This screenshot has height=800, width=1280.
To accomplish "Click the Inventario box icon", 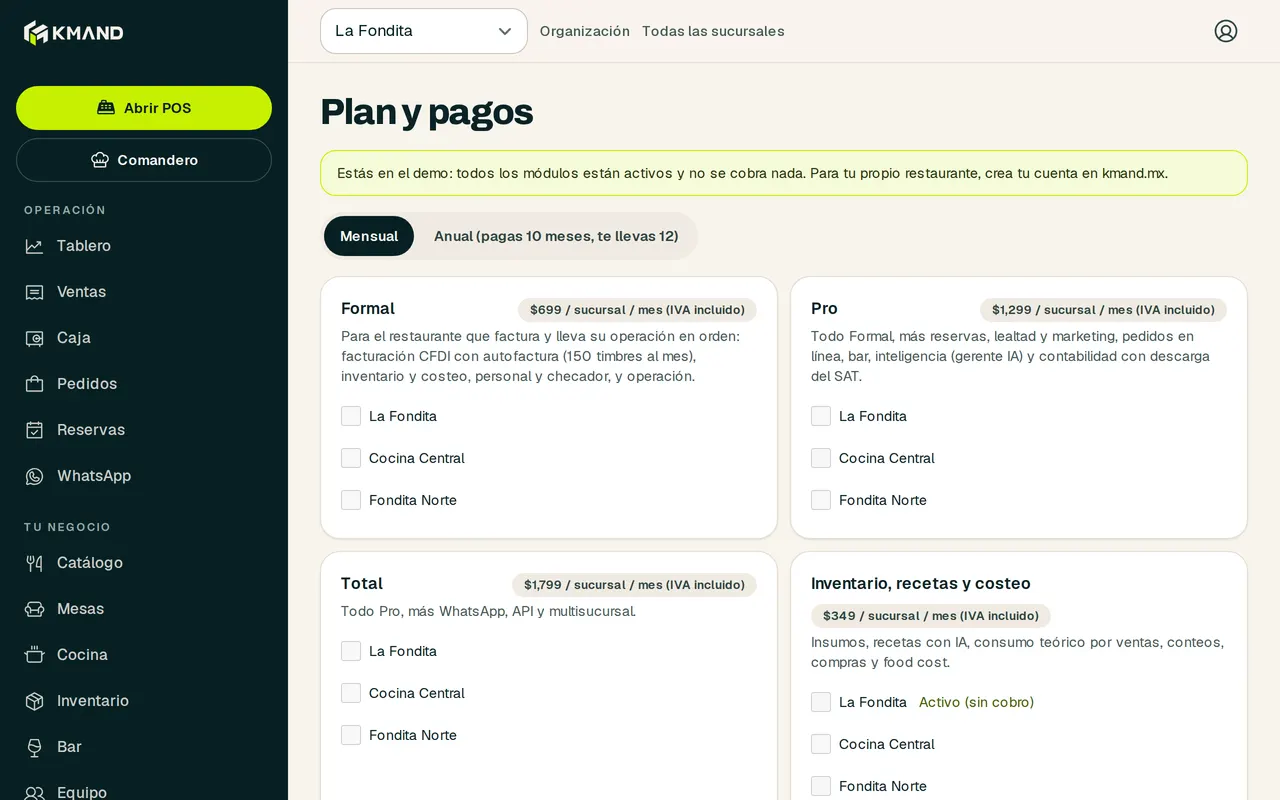I will coord(34,701).
